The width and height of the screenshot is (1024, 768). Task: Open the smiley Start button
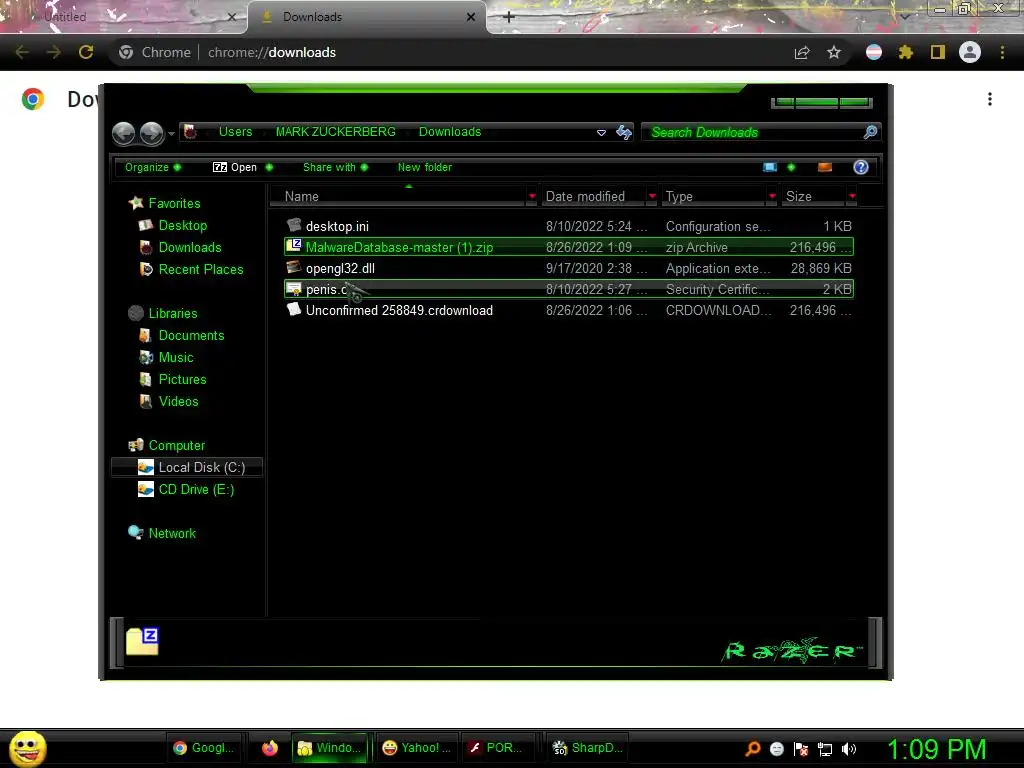(27, 748)
